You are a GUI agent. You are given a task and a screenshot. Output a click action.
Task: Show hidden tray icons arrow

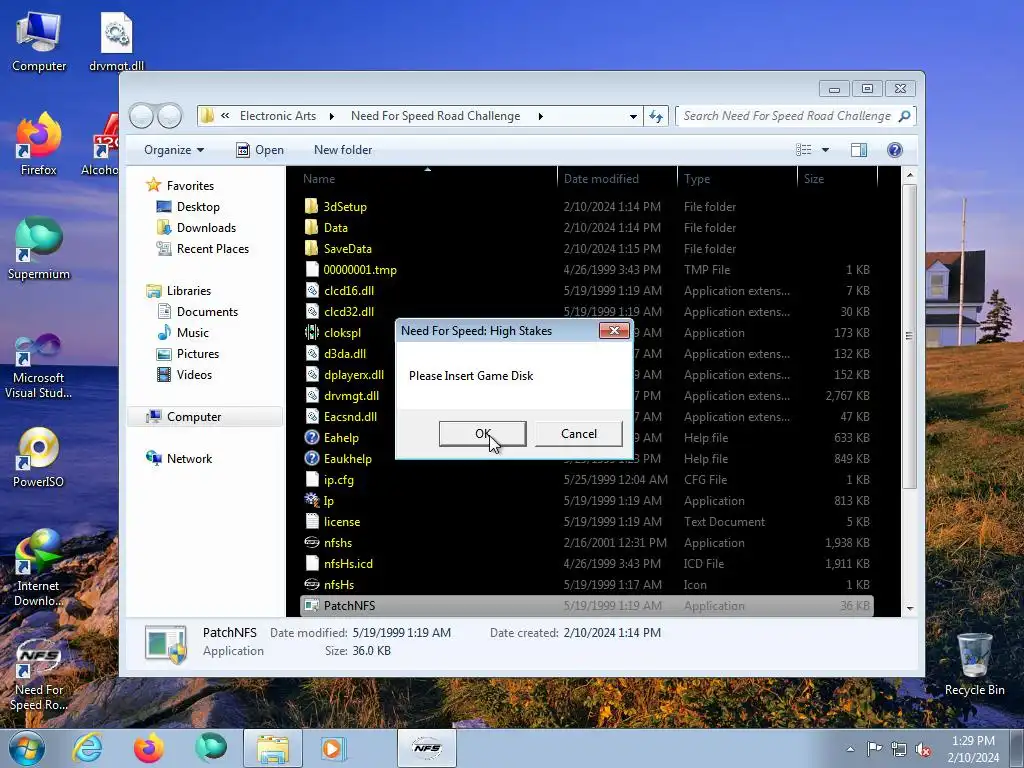850,749
